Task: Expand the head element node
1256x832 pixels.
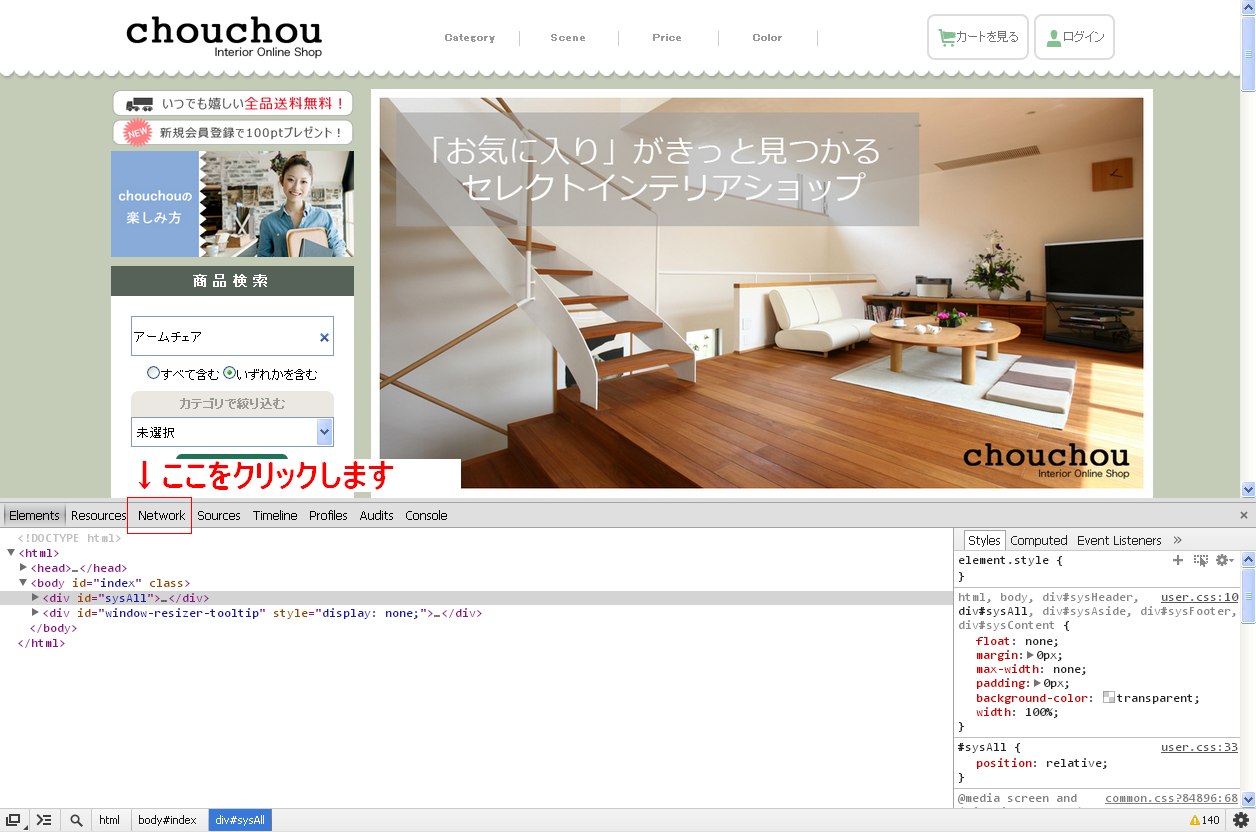Action: tap(24, 568)
